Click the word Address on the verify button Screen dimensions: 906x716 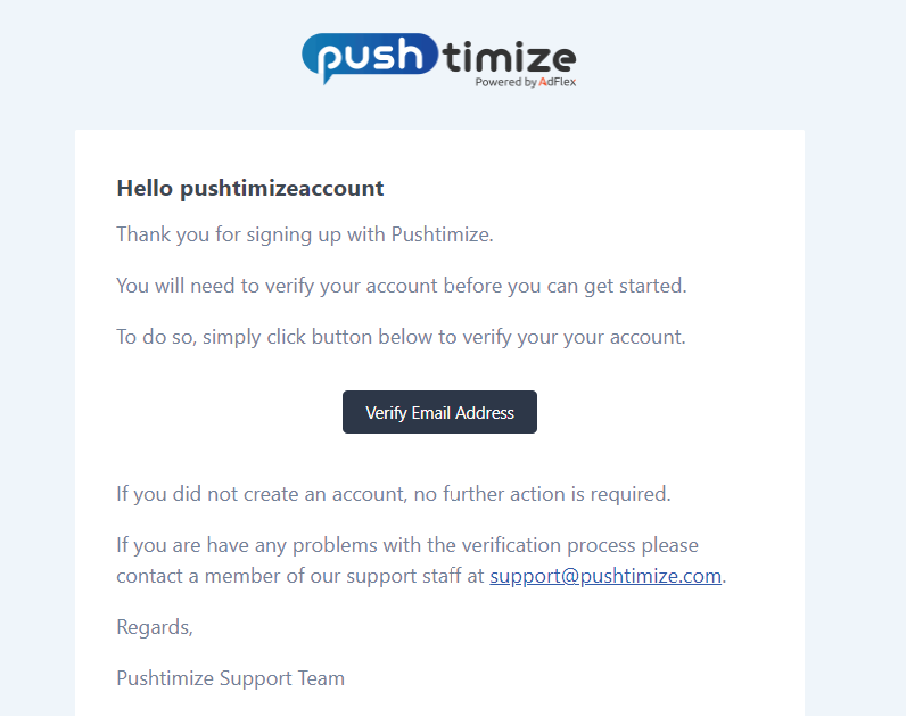tap(485, 413)
